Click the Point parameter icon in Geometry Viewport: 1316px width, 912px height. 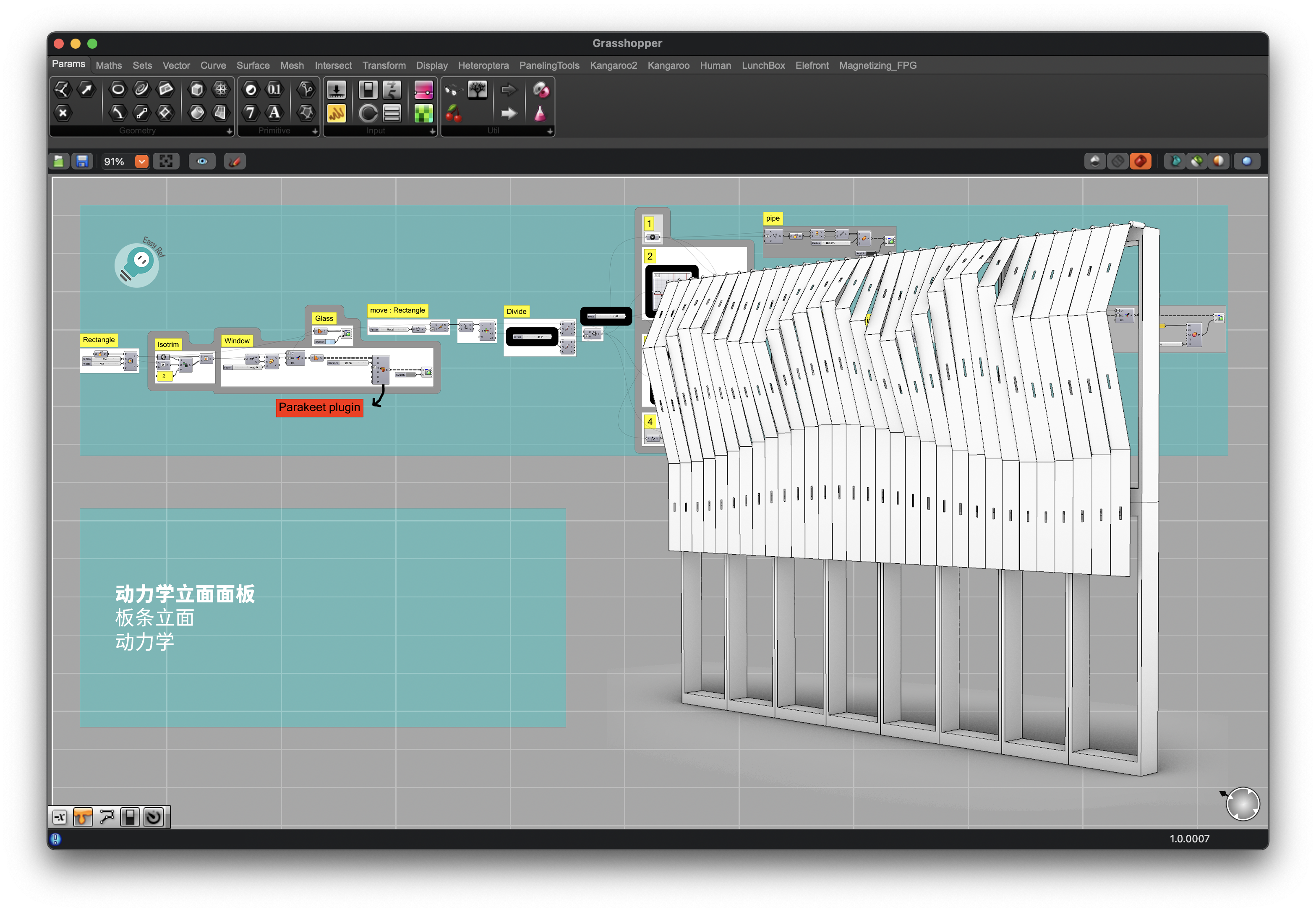pos(62,113)
